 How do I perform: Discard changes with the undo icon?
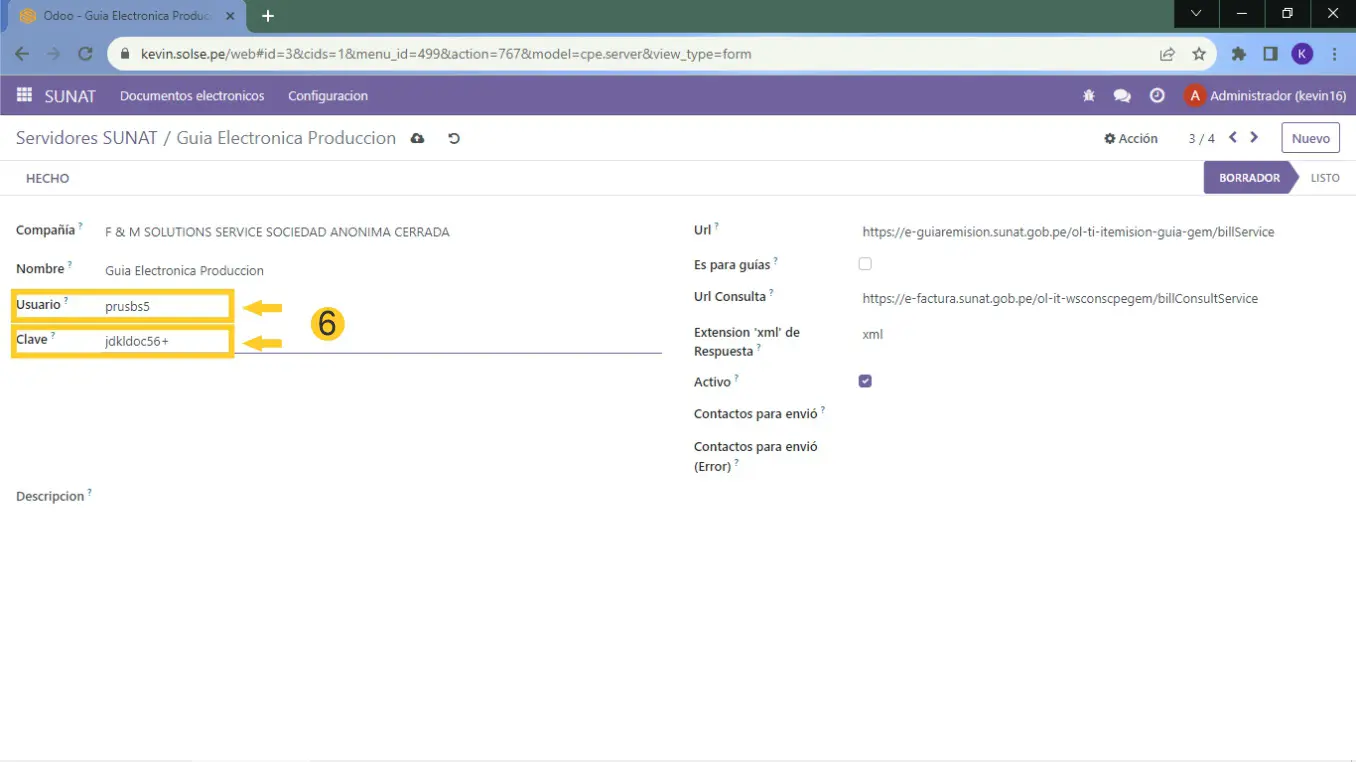click(x=453, y=138)
